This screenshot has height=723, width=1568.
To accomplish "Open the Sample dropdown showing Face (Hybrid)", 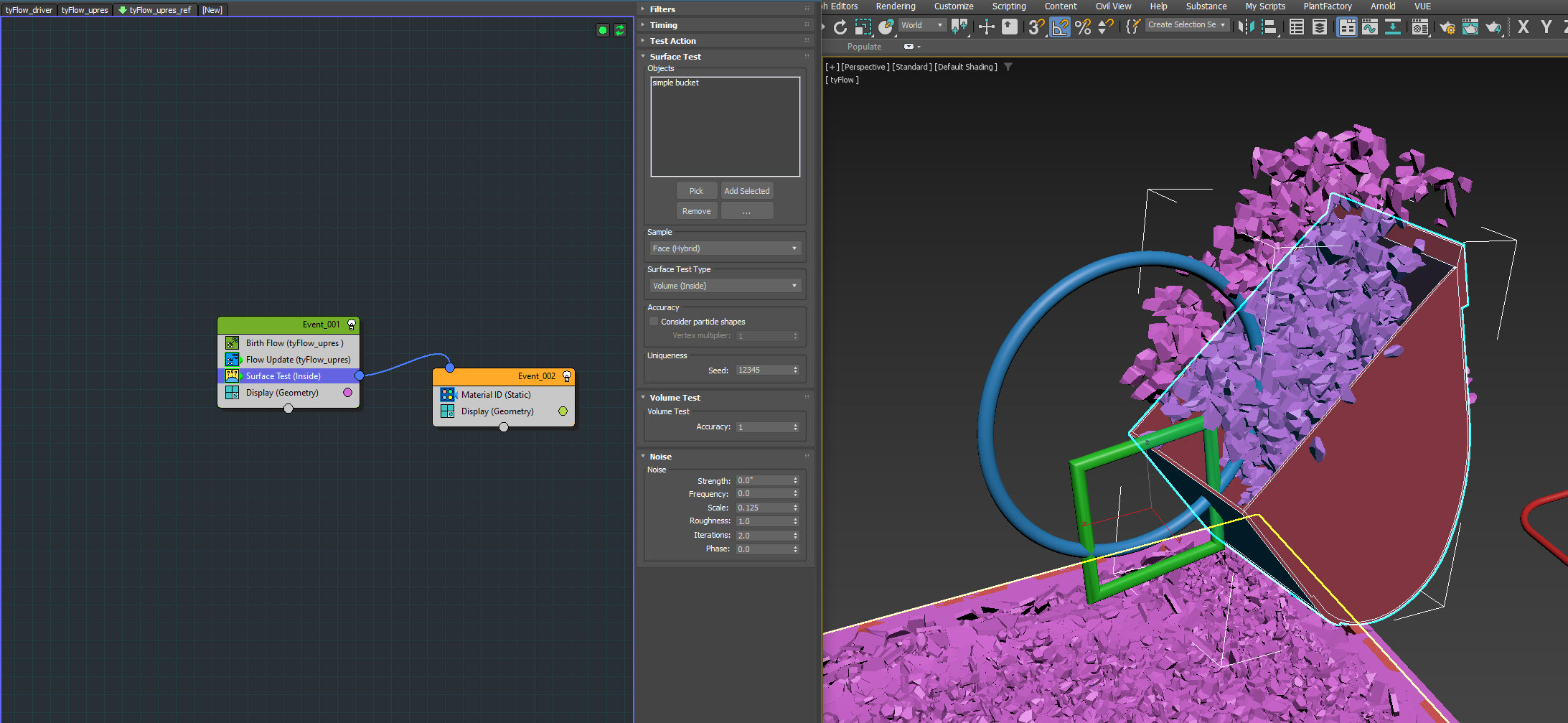I will 724,248.
